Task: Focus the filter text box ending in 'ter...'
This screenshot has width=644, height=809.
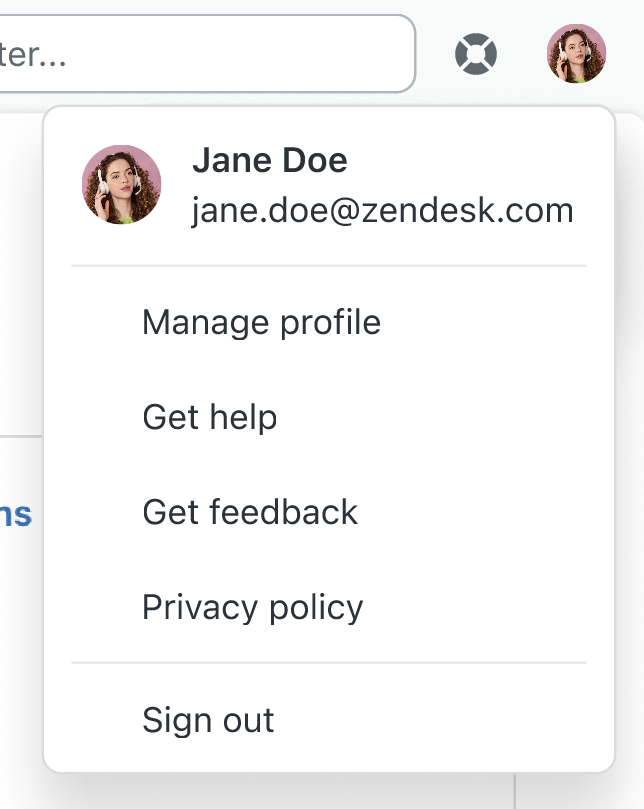Action: point(206,54)
